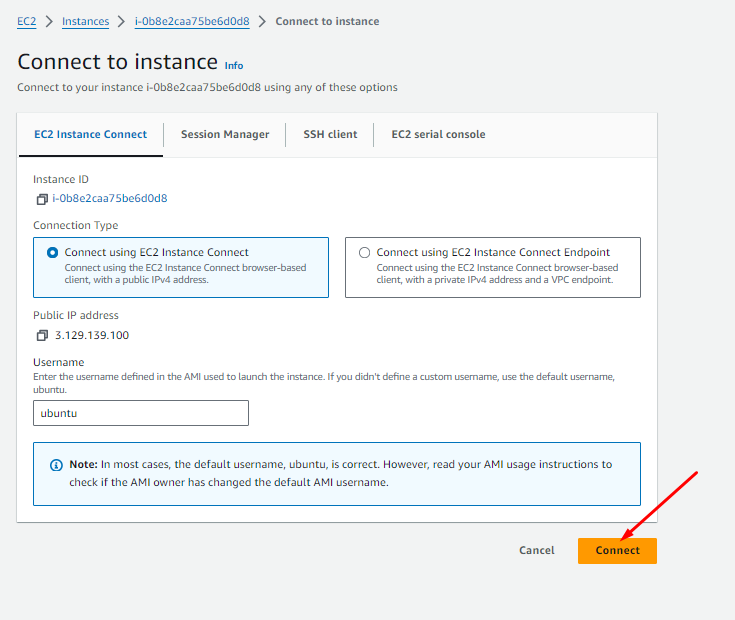Click the 'Public IP address' label
The image size is (735, 620).
tap(76, 315)
